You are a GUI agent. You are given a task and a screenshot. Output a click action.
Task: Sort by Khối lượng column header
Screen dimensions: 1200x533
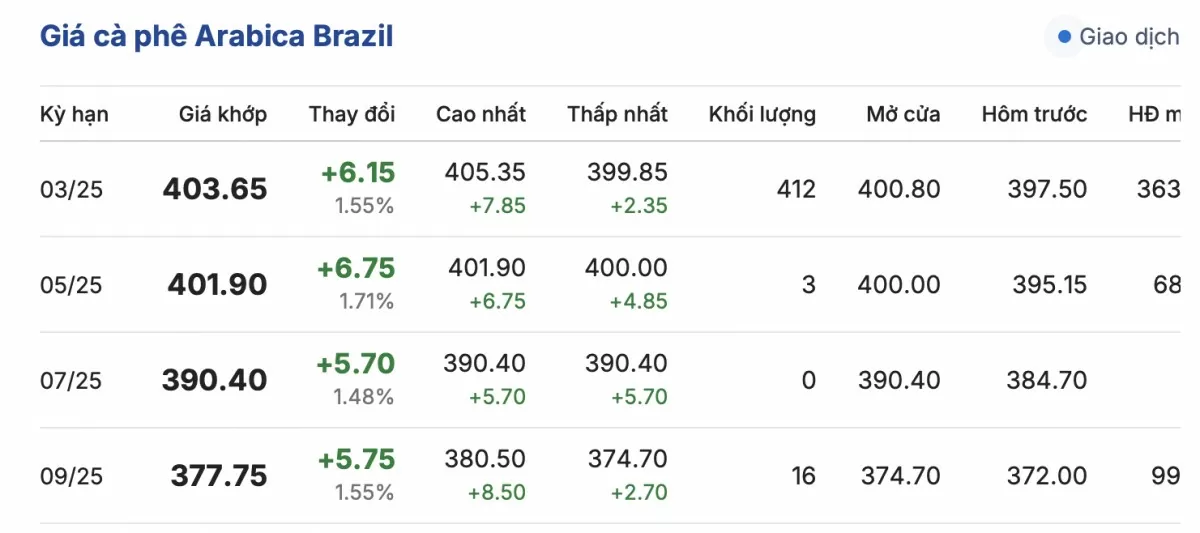[x=762, y=114]
